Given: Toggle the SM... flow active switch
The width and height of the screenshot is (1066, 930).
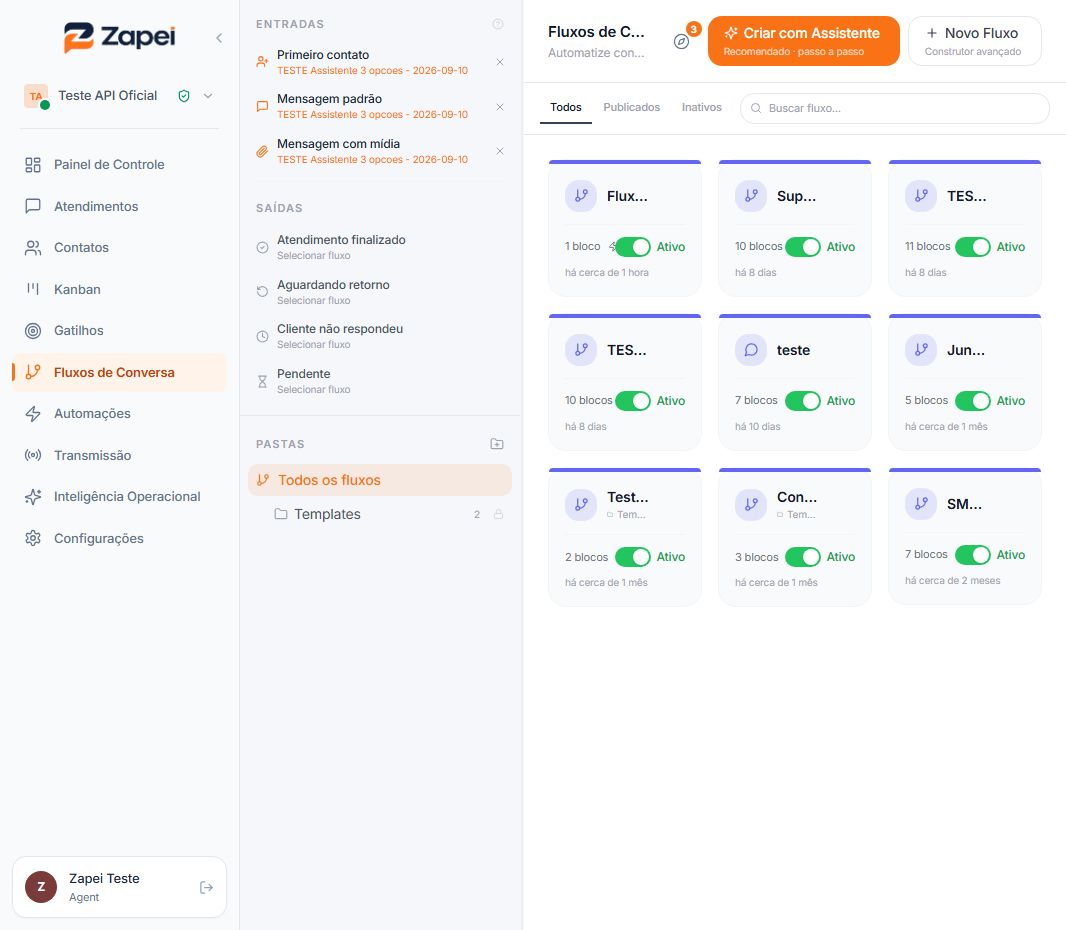Looking at the screenshot, I should click(x=973, y=555).
